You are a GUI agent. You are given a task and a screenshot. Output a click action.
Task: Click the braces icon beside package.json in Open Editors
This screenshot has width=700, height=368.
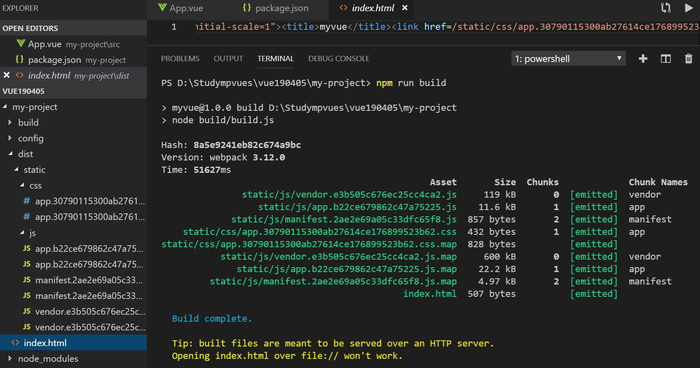click(20, 59)
